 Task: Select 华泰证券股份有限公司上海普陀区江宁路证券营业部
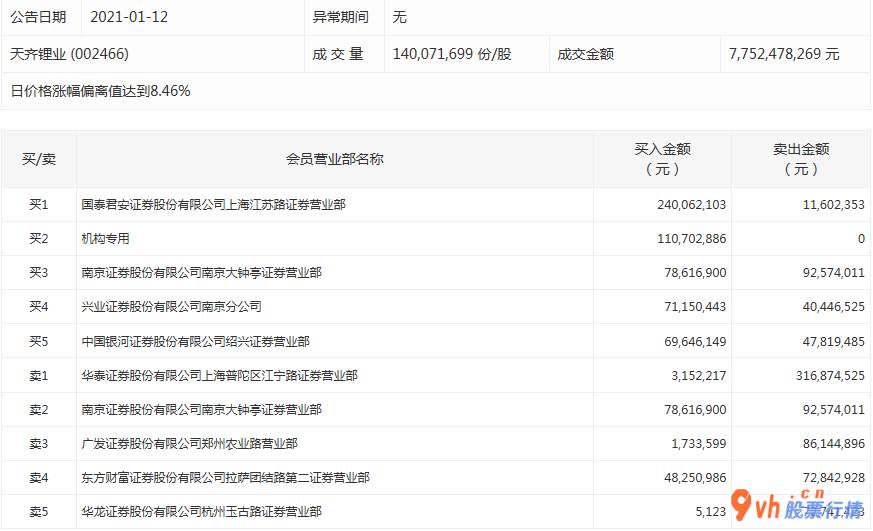point(219,376)
